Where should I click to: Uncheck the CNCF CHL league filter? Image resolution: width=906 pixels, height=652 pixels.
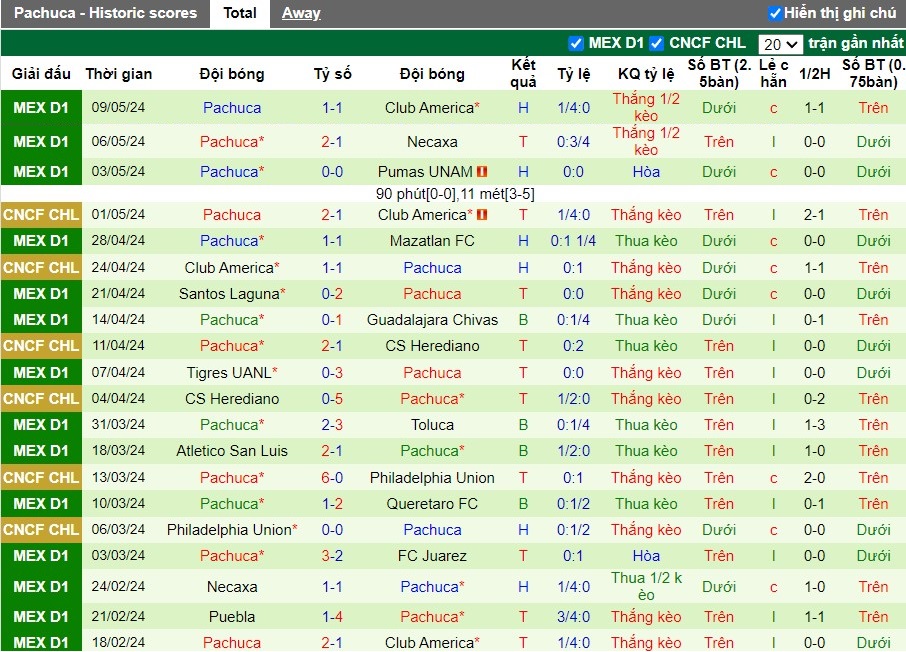tap(656, 43)
